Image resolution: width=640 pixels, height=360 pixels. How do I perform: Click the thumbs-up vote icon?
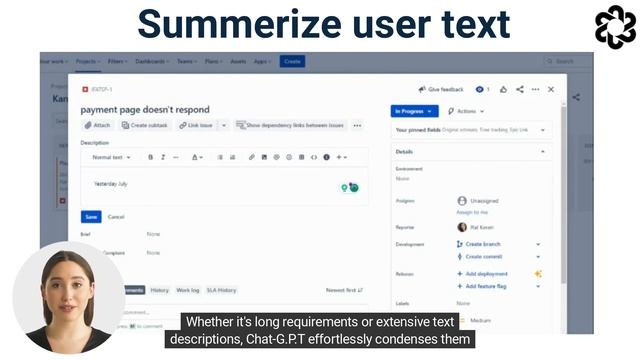pos(503,89)
